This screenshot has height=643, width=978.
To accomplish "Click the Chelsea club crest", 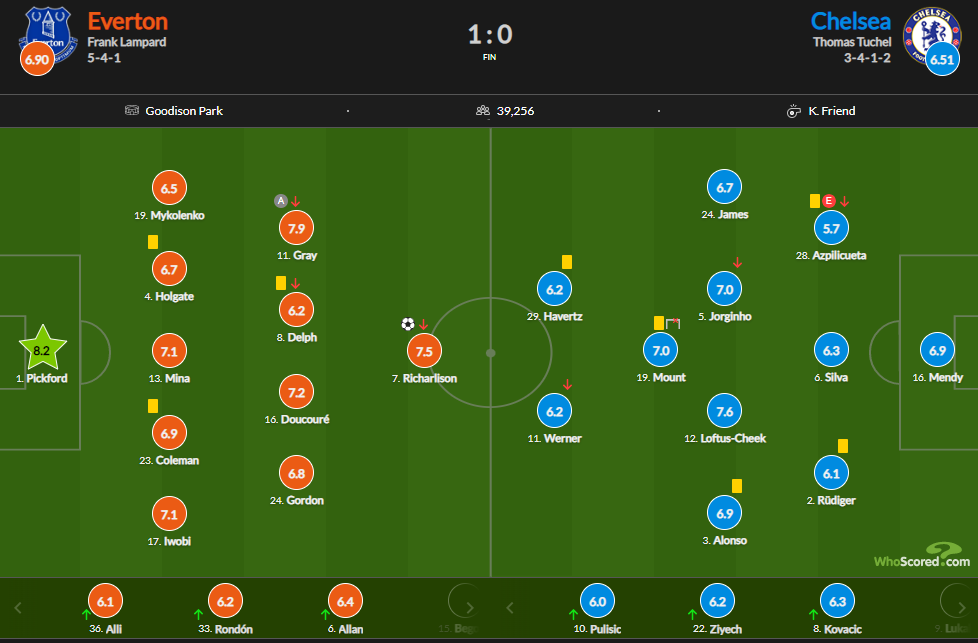I will pos(930,35).
